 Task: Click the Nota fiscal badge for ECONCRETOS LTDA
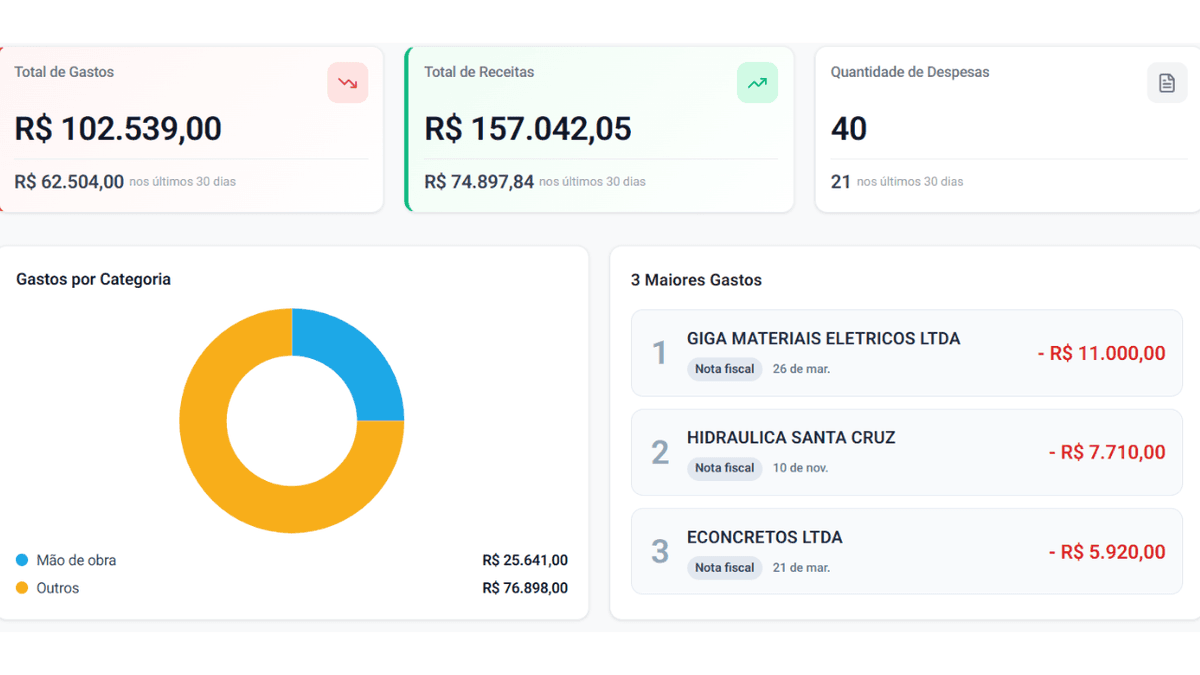click(x=724, y=567)
